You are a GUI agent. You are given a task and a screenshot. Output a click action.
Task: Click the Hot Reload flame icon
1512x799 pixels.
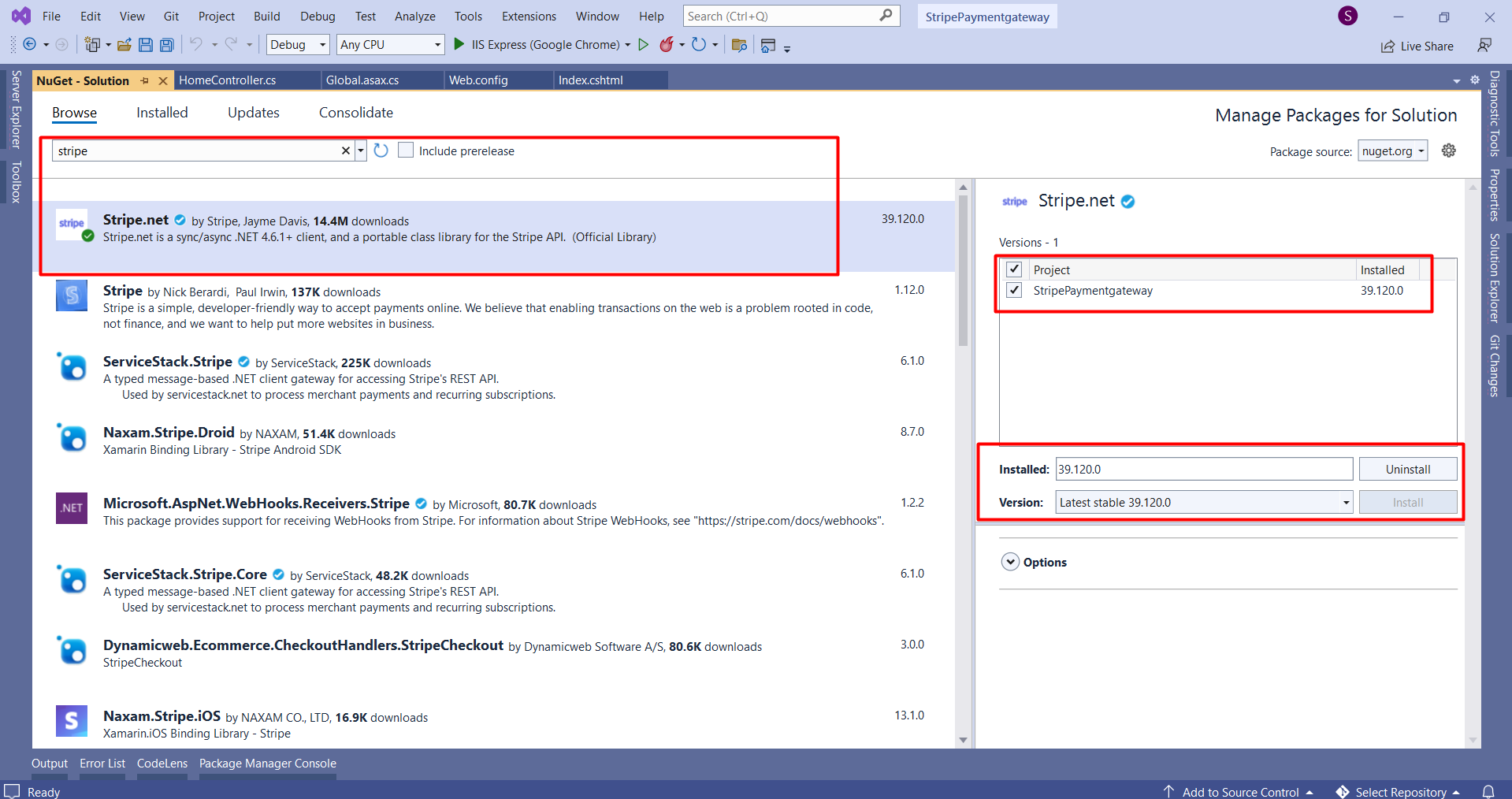(667, 44)
